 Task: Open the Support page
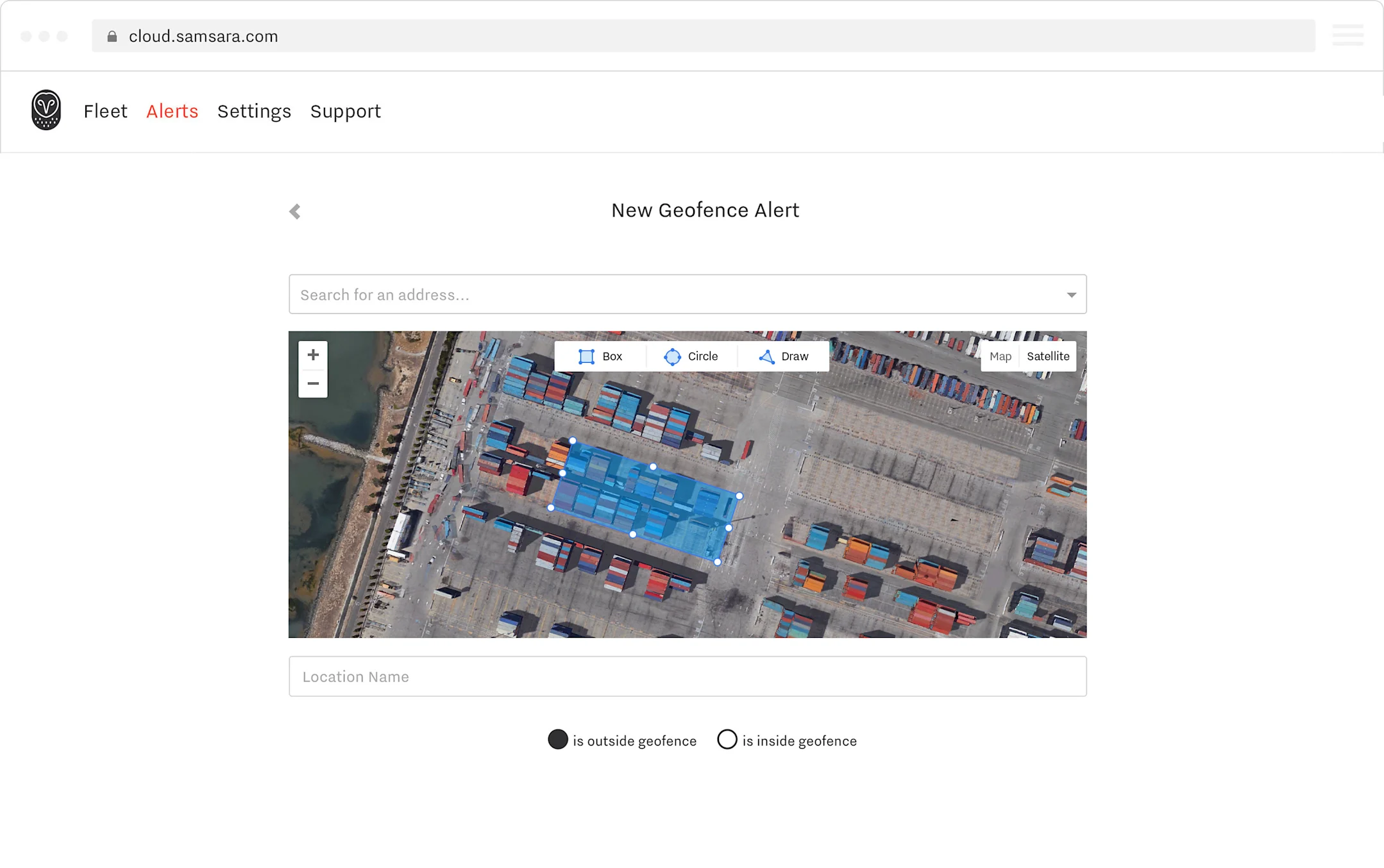point(345,111)
